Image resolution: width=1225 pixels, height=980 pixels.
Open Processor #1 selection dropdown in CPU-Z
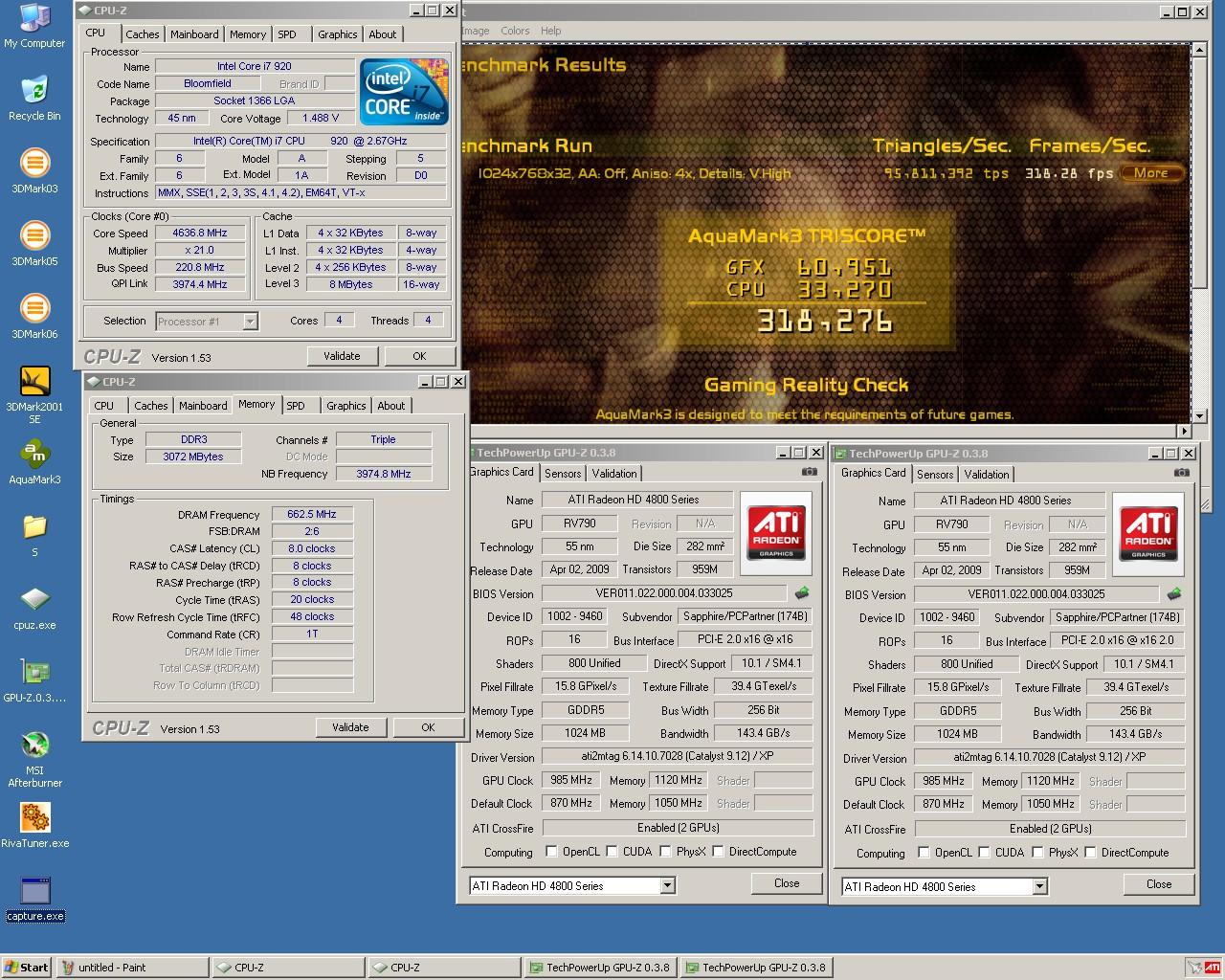(x=250, y=322)
